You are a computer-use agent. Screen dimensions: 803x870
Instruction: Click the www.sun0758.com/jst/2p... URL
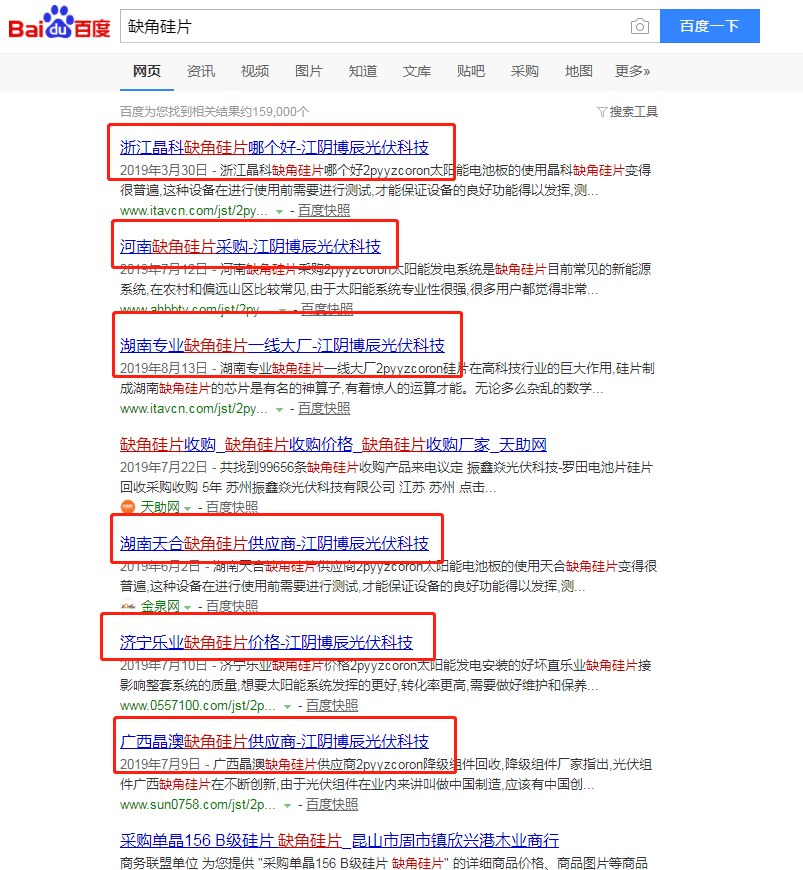tap(198, 805)
